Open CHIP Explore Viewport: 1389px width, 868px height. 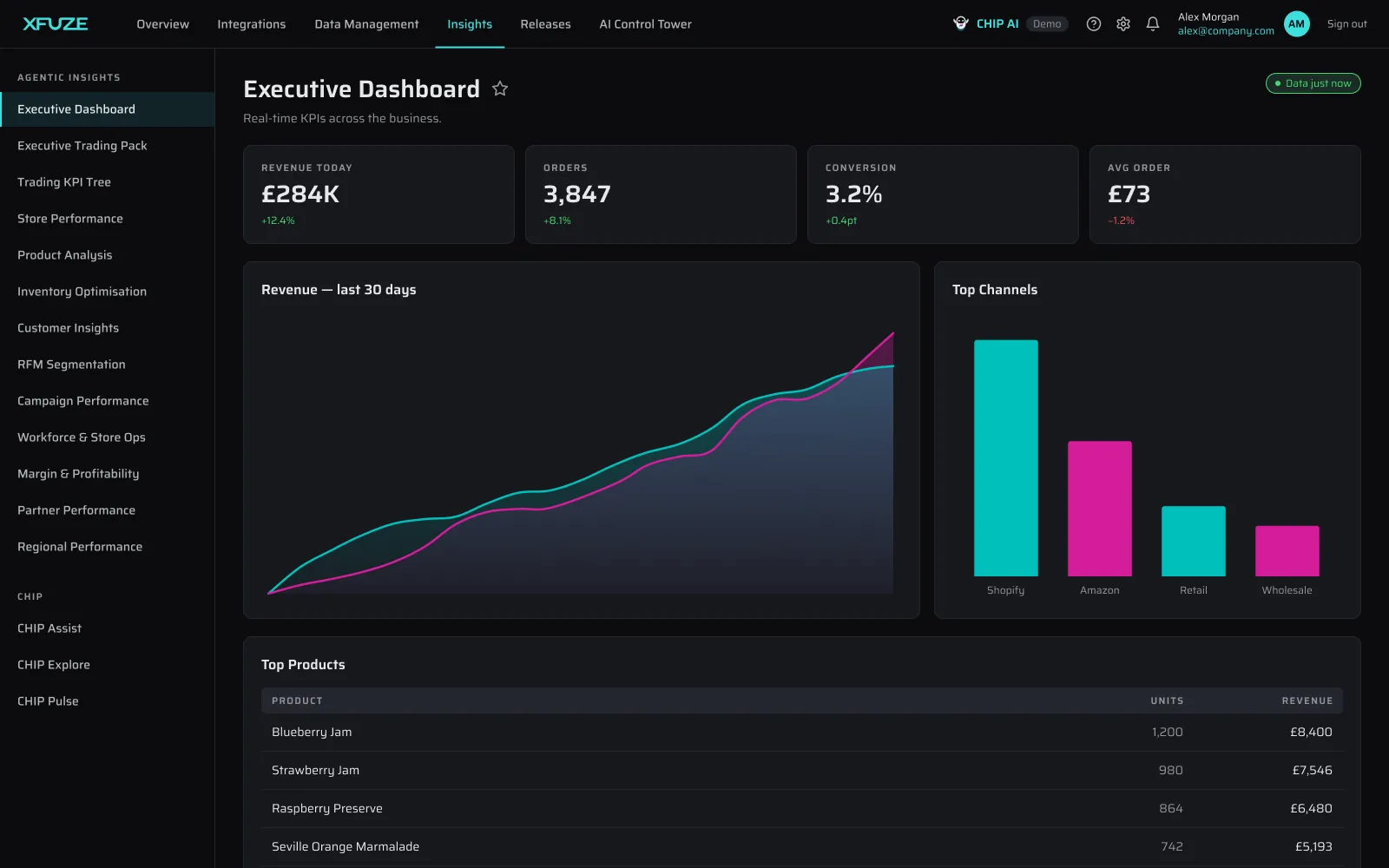pos(108,665)
